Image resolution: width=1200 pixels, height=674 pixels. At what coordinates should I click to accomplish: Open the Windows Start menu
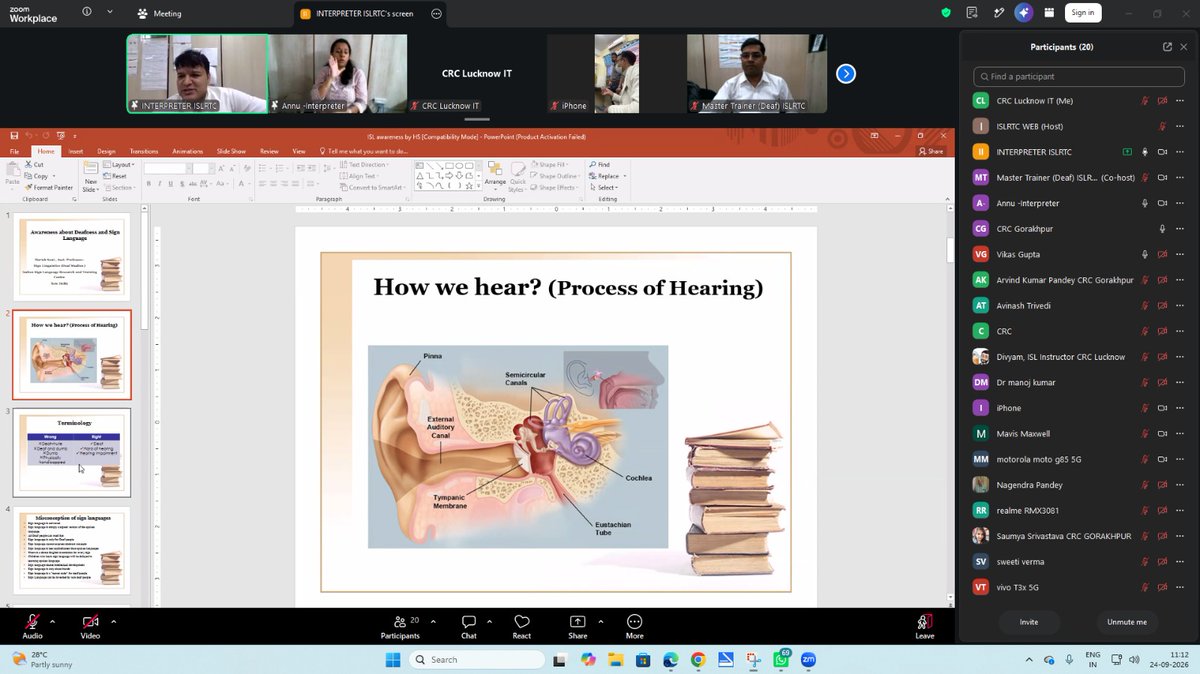(x=393, y=660)
